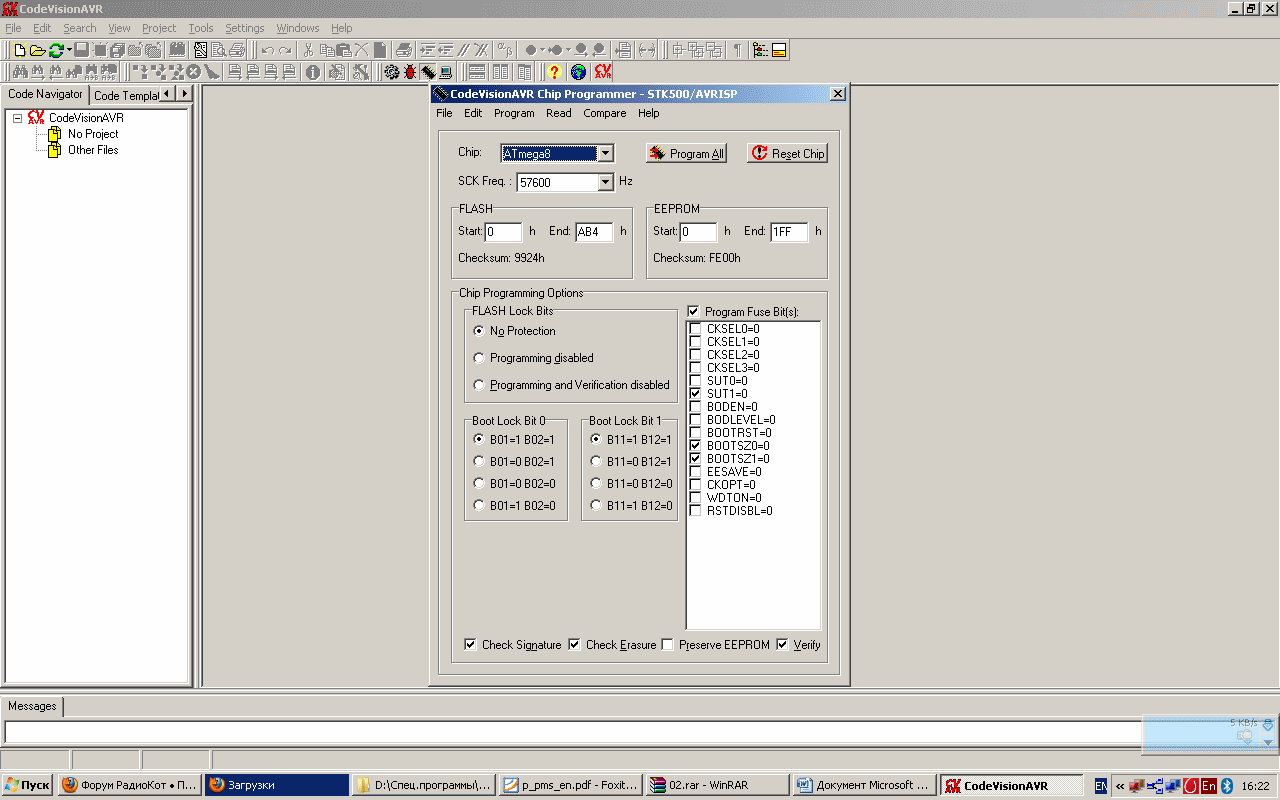Uncheck the BOOTSZ0=0 fuse bit

coord(695,446)
